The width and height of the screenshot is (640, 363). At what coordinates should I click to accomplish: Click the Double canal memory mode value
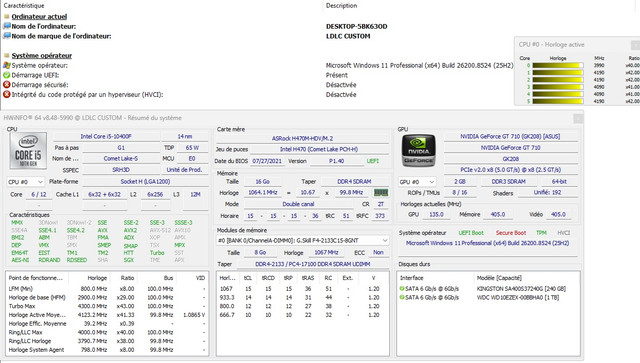point(298,204)
